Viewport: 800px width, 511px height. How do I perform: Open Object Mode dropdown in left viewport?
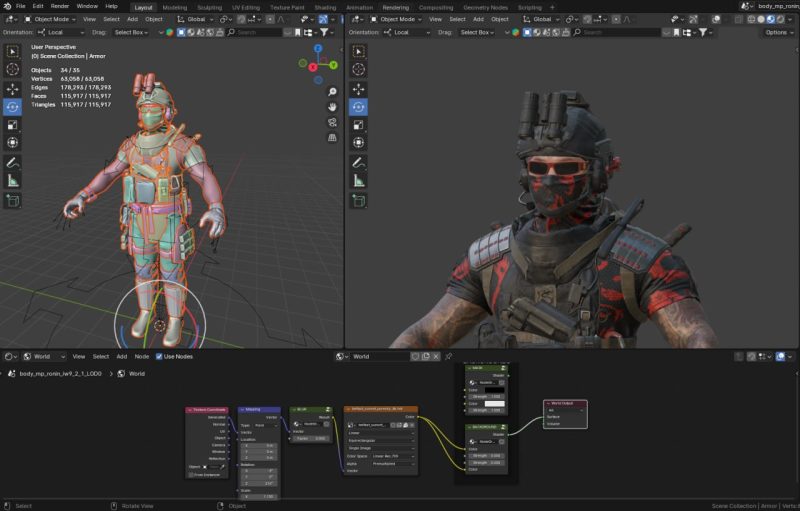(51, 19)
